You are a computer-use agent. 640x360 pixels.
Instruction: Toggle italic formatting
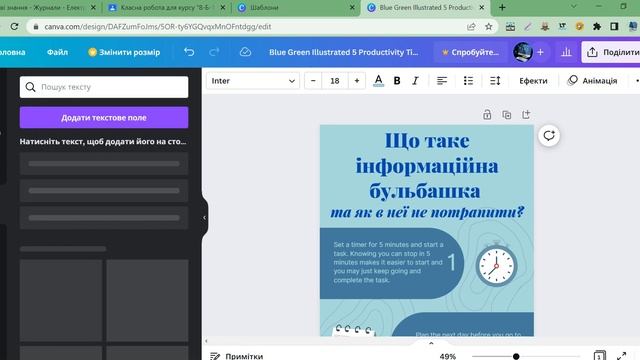[x=415, y=81]
